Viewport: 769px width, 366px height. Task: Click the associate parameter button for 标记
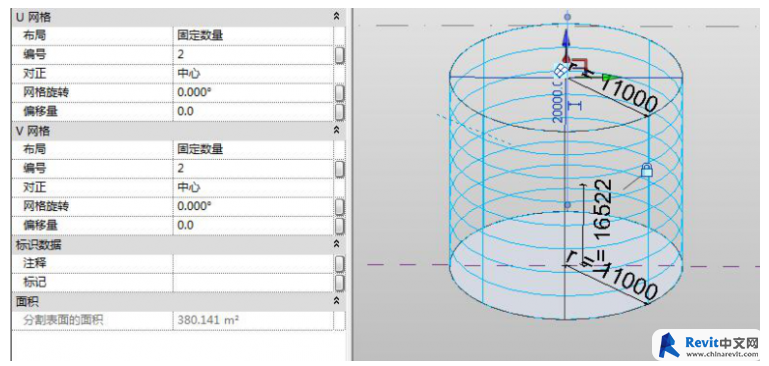point(339,283)
